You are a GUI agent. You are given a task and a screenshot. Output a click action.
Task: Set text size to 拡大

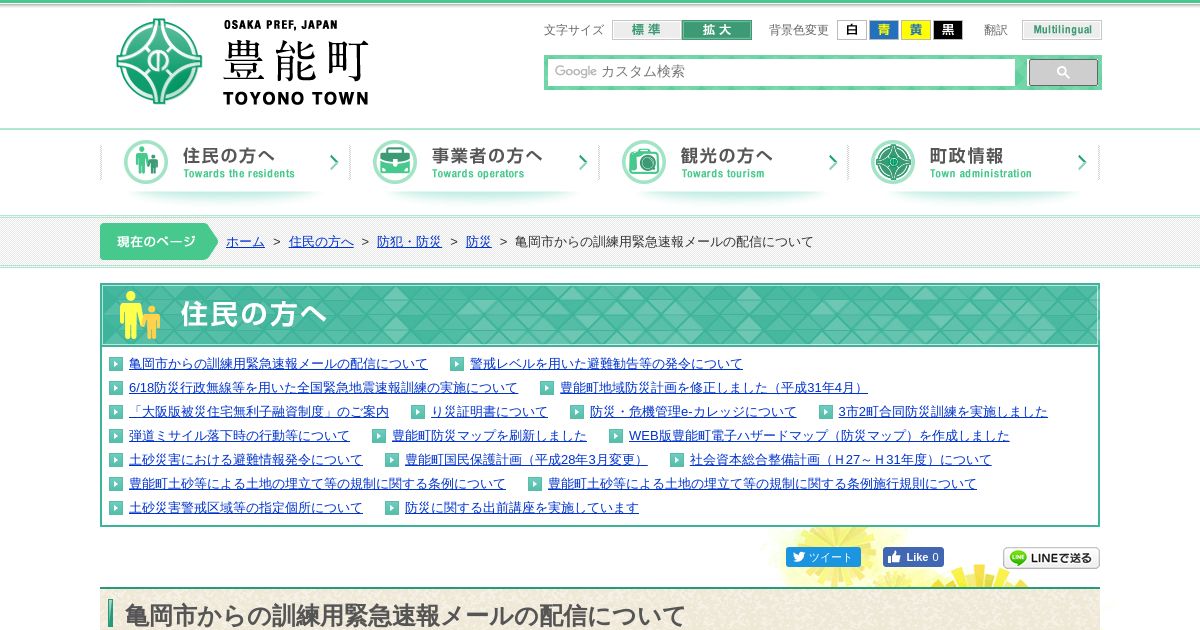[717, 30]
